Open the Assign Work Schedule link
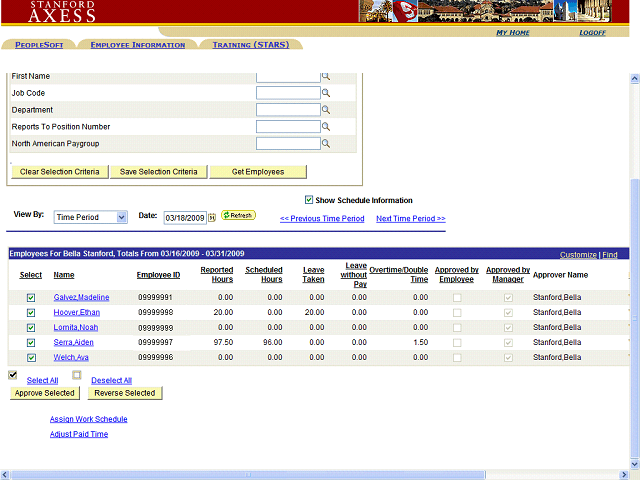The width and height of the screenshot is (640, 480). click(88, 419)
